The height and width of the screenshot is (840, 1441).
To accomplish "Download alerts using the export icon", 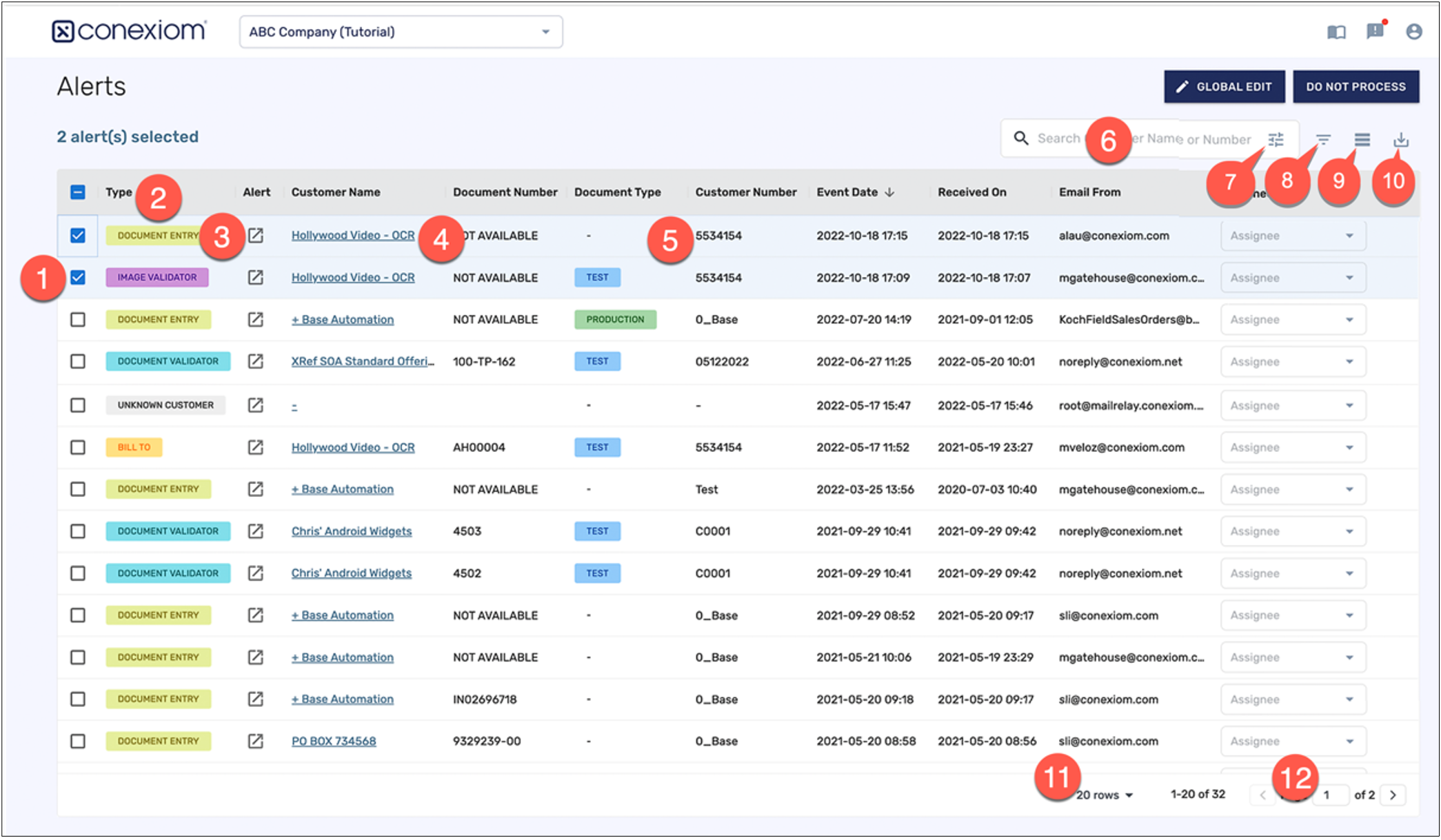I will coord(1401,140).
